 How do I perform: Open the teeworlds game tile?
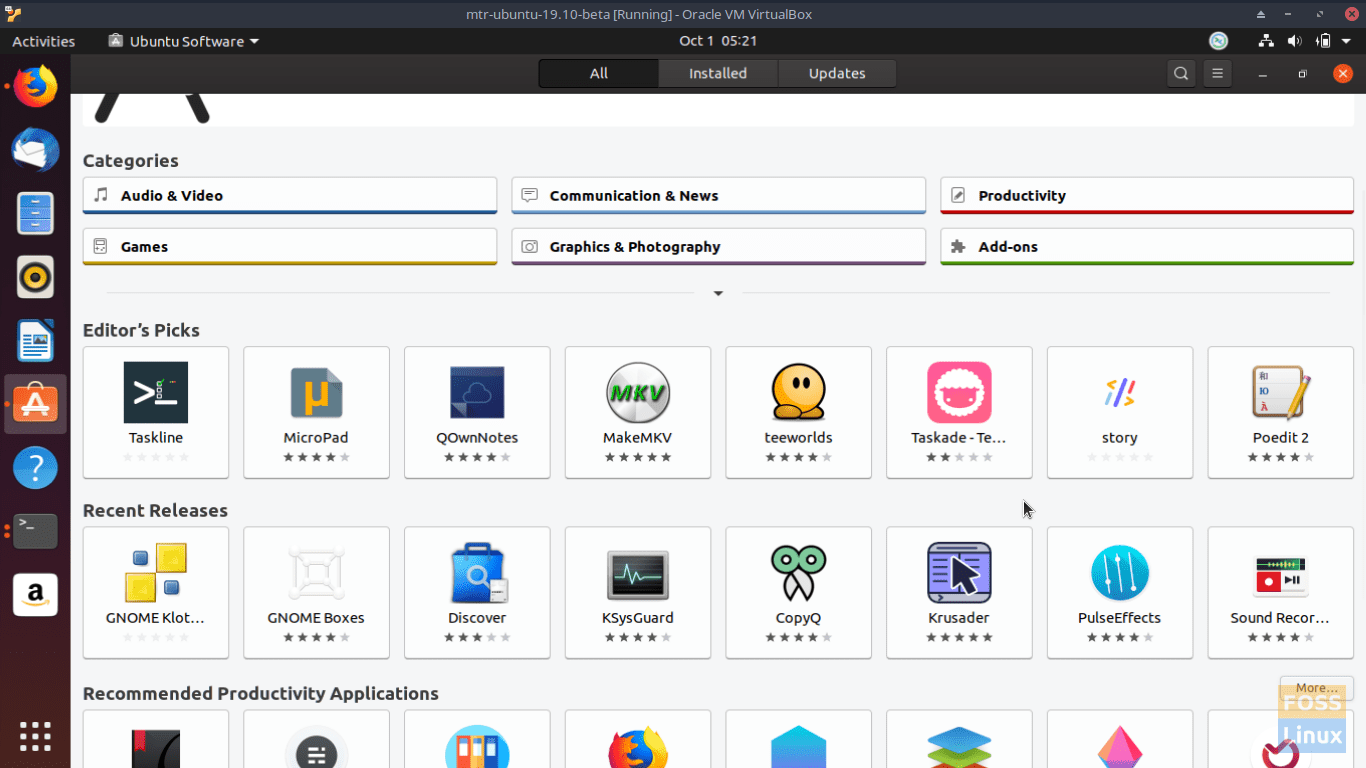coord(798,412)
